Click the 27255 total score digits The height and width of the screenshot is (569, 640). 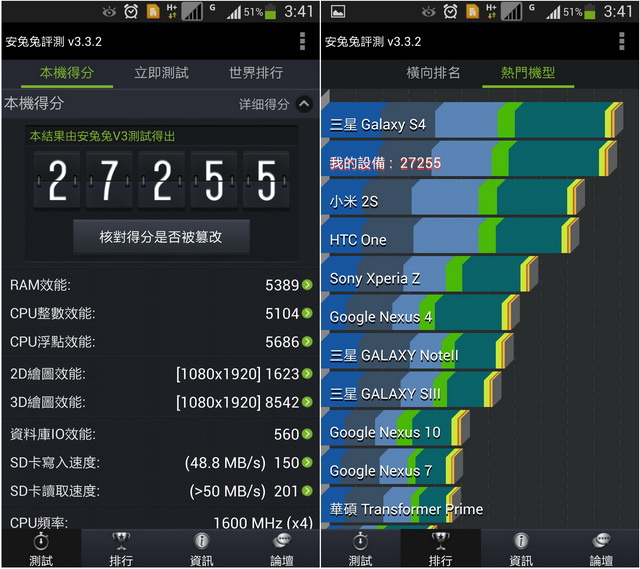162,180
